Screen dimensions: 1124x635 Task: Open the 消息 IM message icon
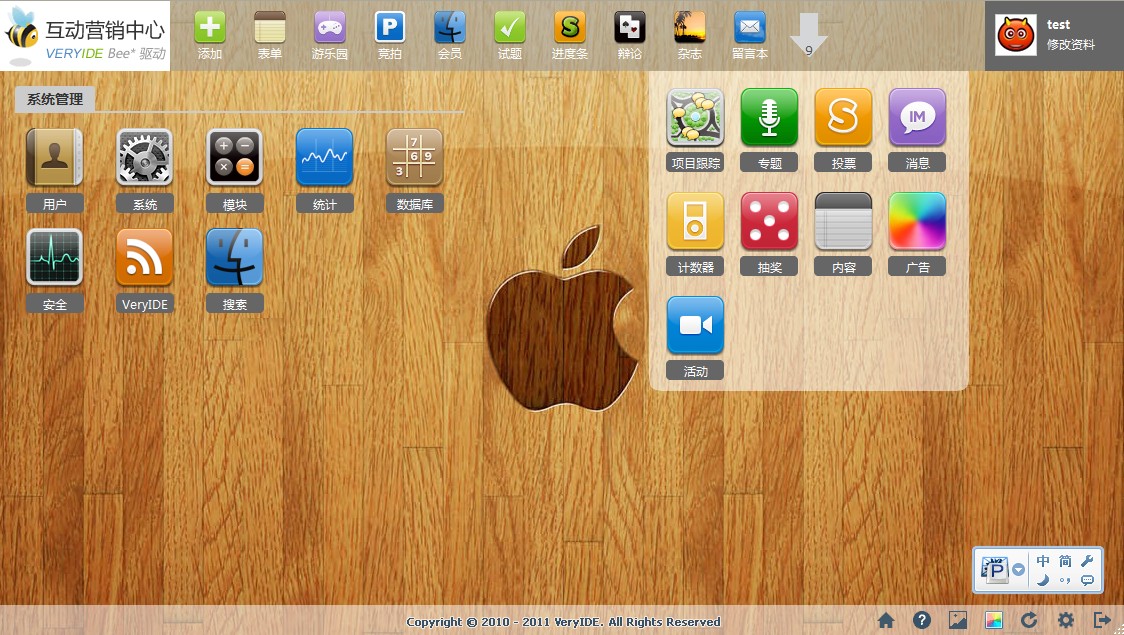pos(917,118)
